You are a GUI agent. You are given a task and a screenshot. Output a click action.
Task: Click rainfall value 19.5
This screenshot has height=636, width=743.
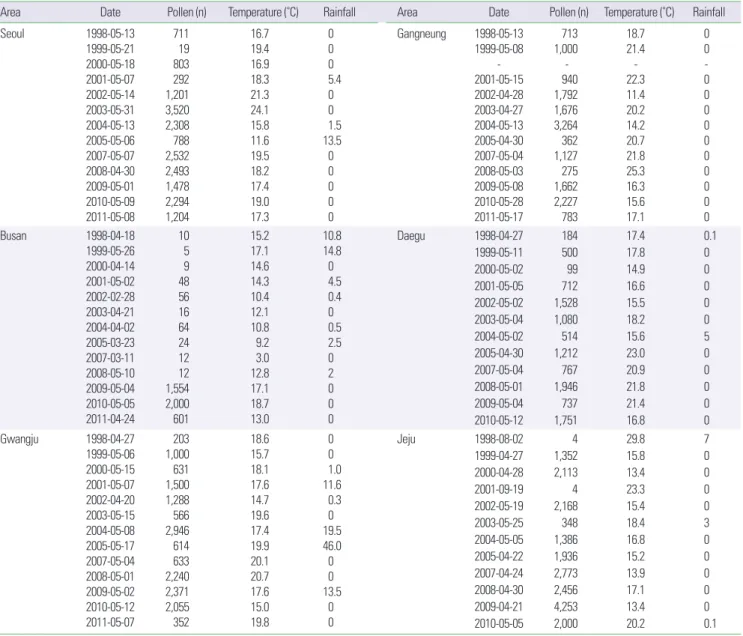(x=332, y=531)
